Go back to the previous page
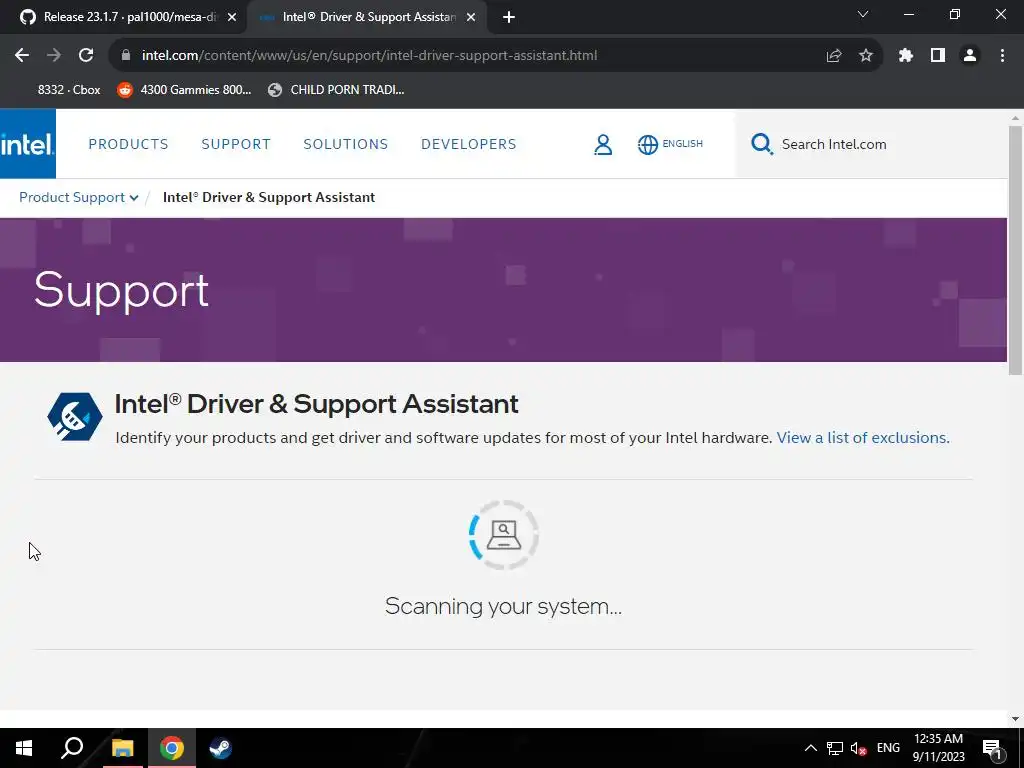 pos(22,56)
